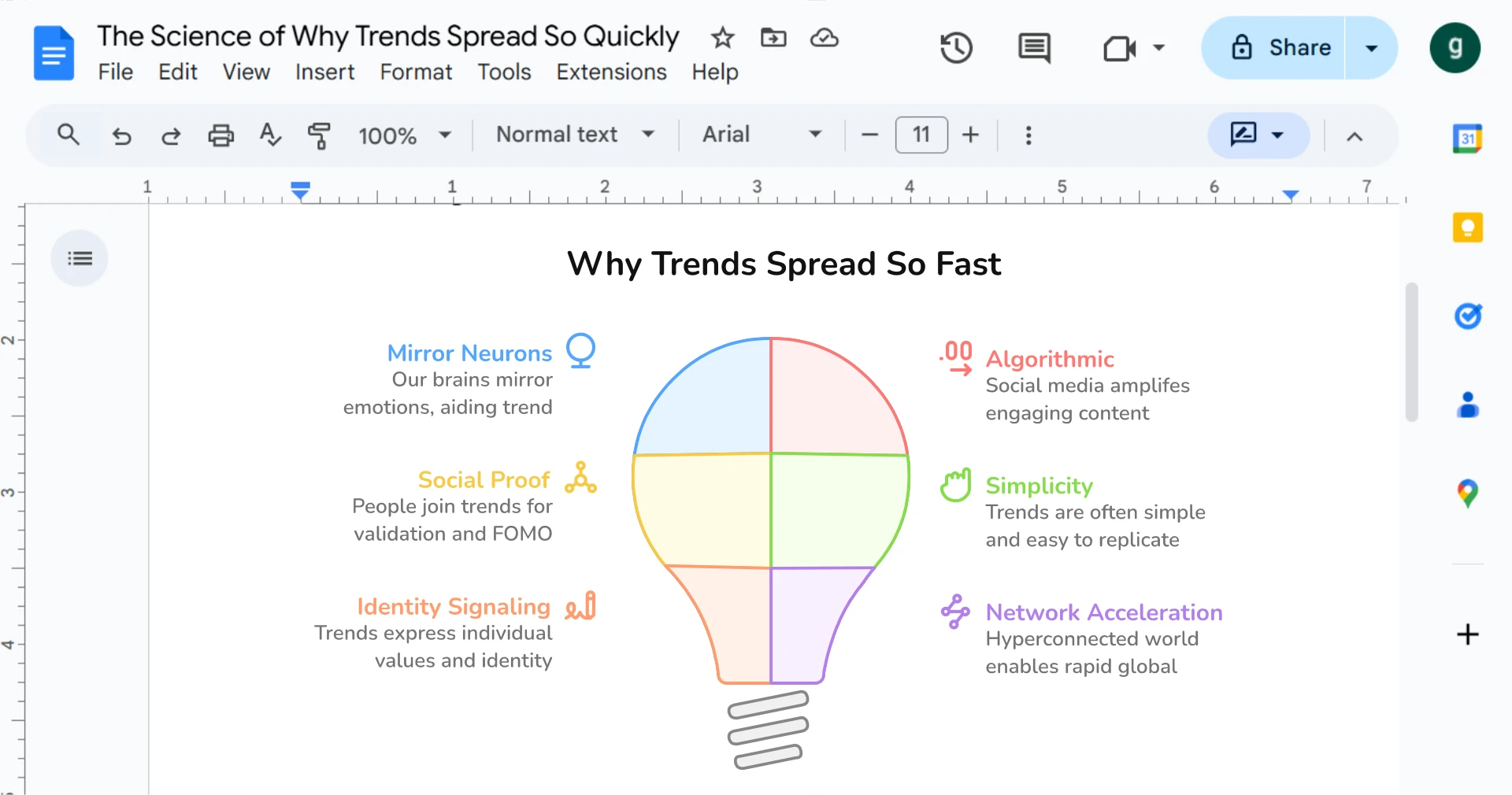
Task: Open Google Tasks in the side panel
Action: [x=1467, y=316]
